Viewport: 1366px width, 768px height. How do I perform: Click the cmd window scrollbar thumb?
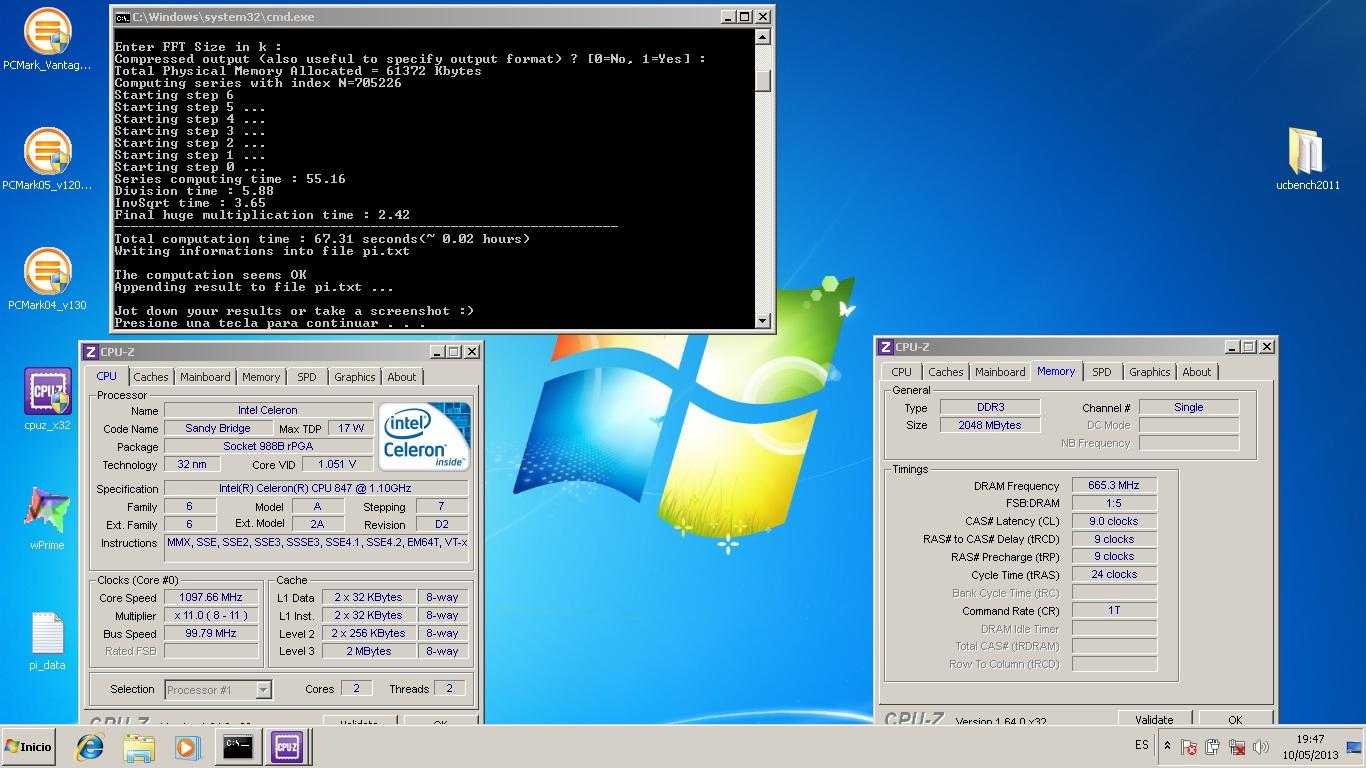tap(763, 81)
